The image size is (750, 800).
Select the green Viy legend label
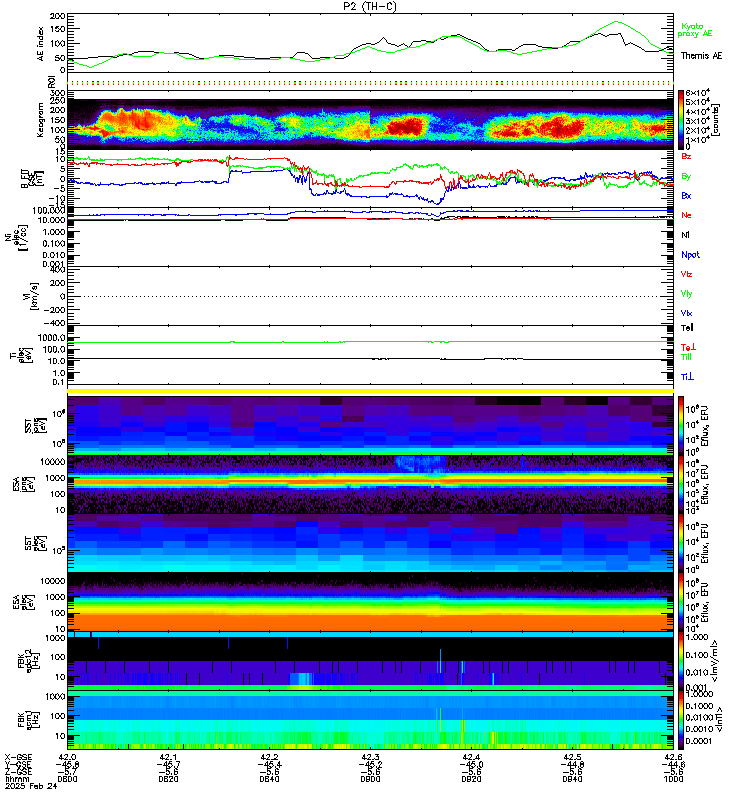[686, 294]
